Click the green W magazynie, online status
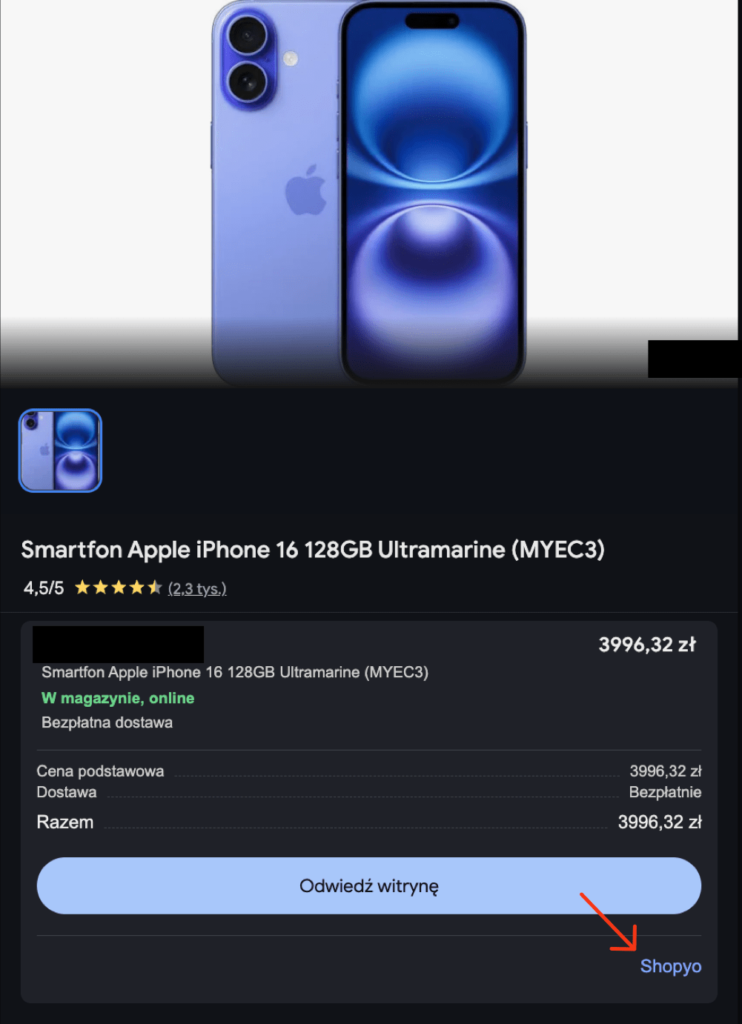742x1024 pixels. [x=118, y=698]
